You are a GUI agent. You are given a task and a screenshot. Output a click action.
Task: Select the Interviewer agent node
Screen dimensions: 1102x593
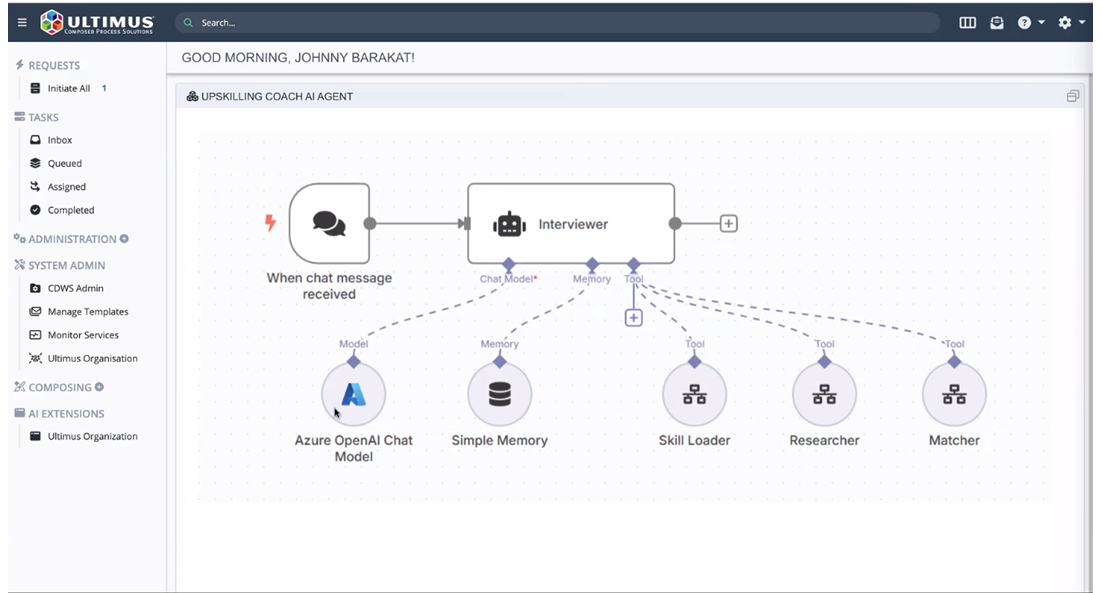click(x=571, y=223)
